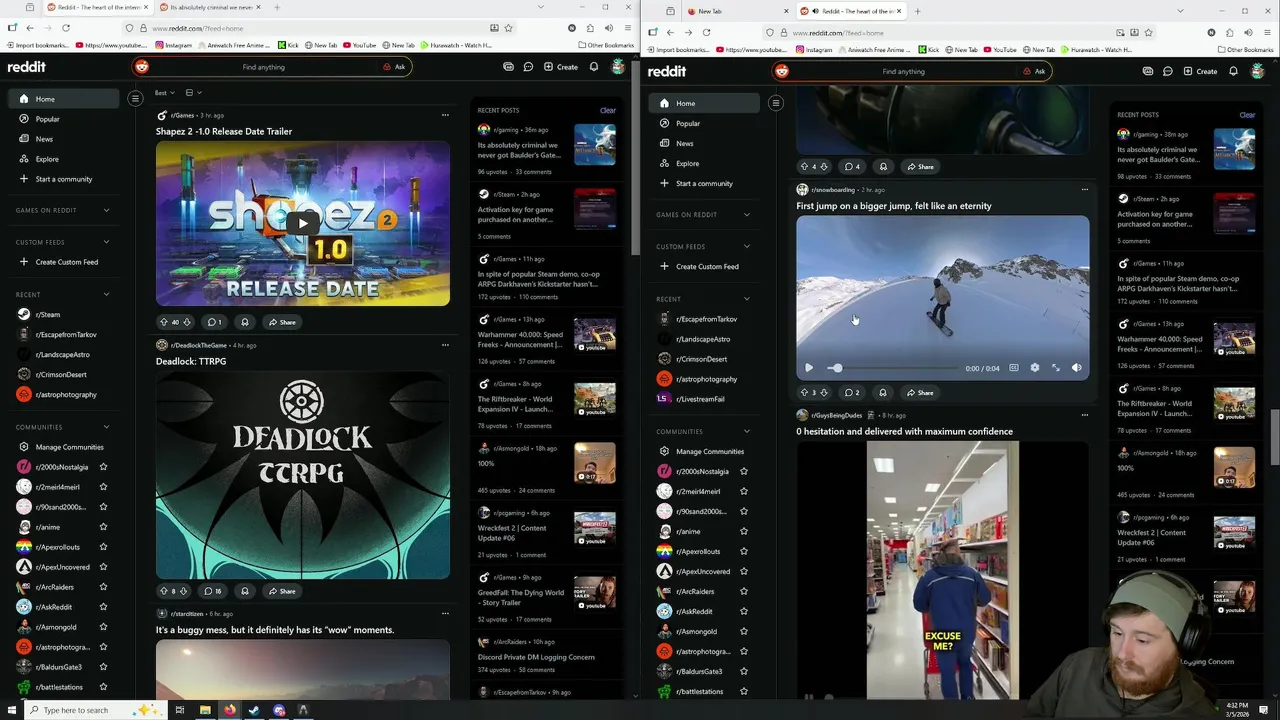Upvote the snowboarding post in right window
The image size is (1280, 720).
pyautogui.click(x=804, y=393)
